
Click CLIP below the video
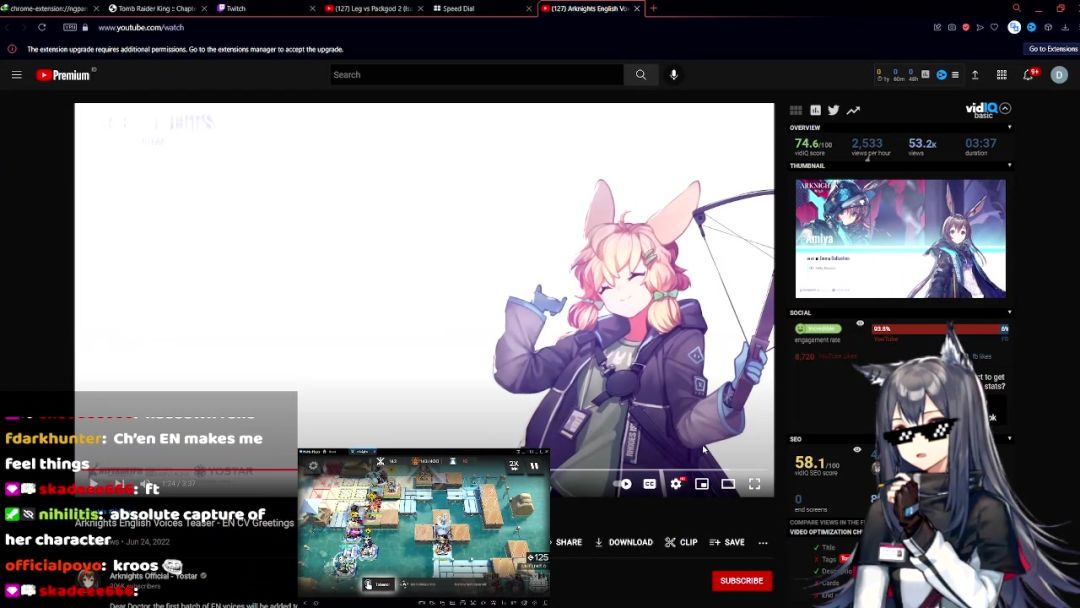point(681,543)
